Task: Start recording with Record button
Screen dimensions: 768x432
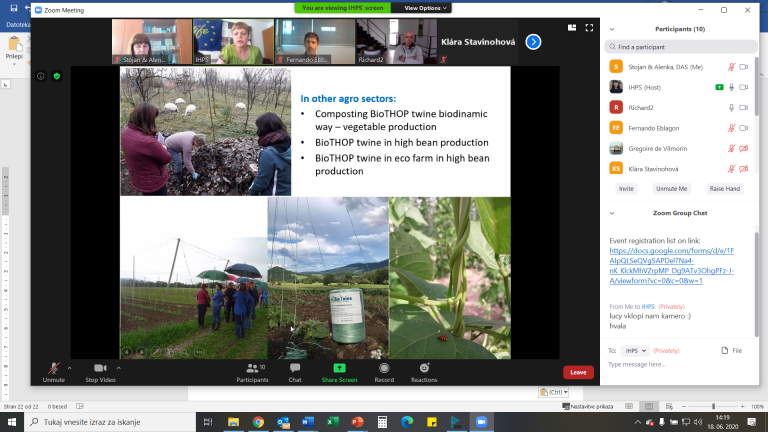Action: point(384,372)
